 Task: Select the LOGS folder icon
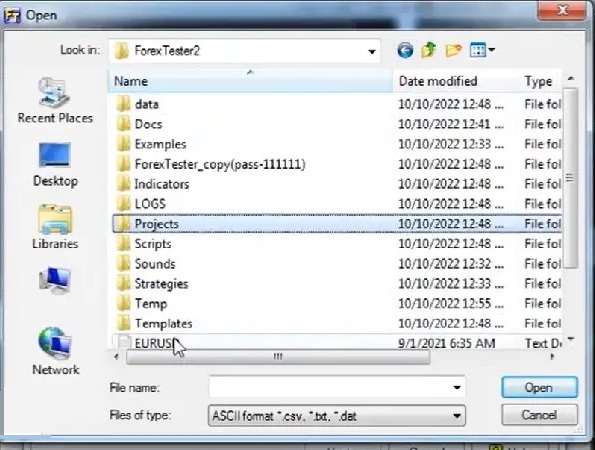tap(123, 204)
